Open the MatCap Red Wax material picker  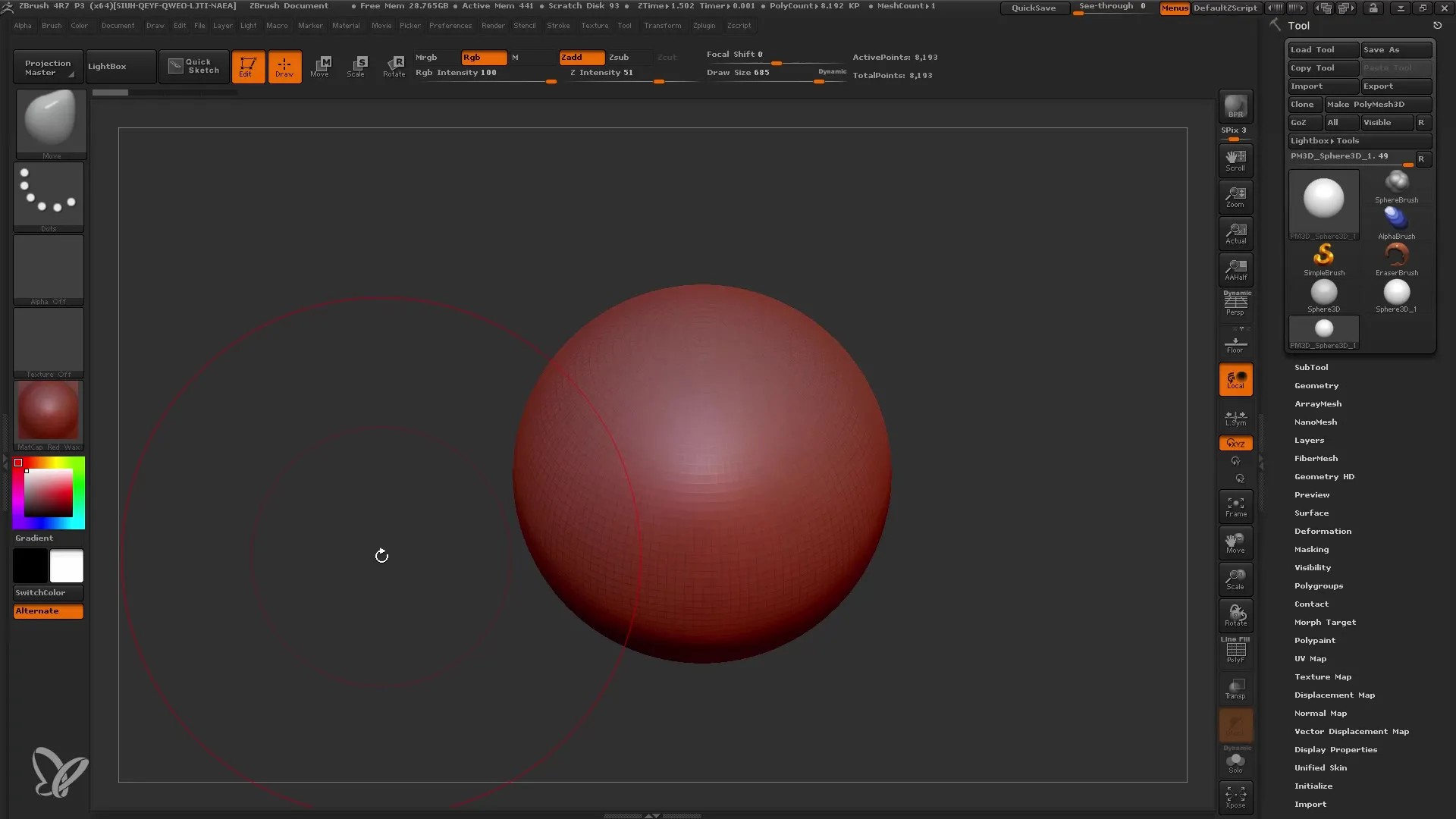click(49, 416)
